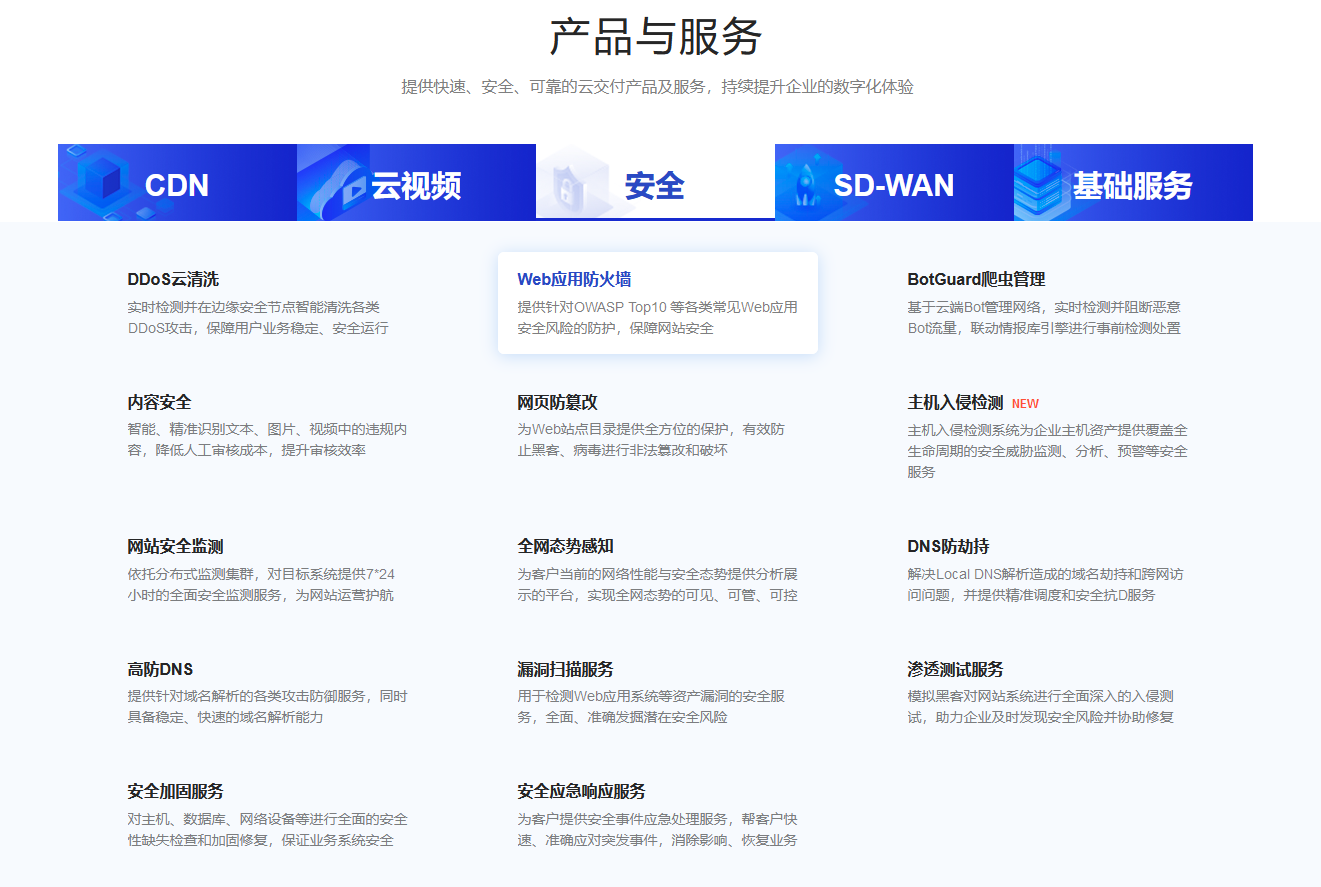Open 内容安全 product link
Viewport: 1321px width, 887px height.
click(x=159, y=402)
